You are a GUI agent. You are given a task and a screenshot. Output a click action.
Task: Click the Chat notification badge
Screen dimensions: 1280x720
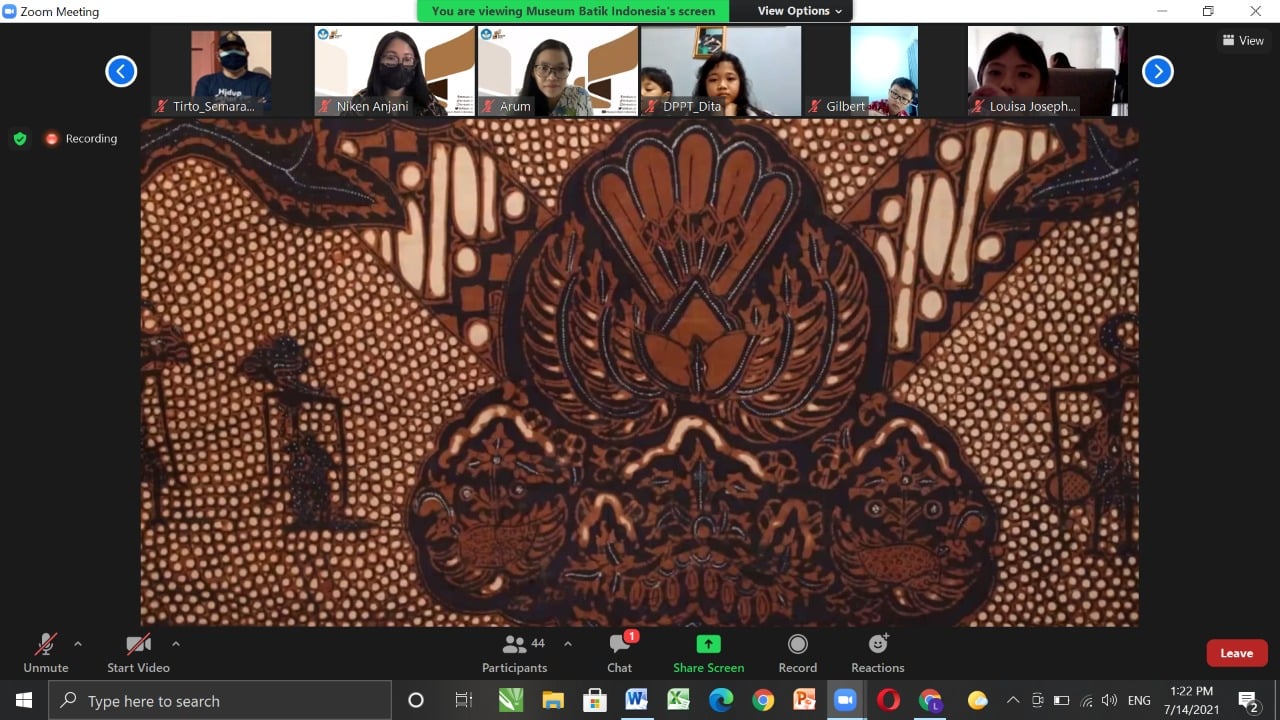pyautogui.click(x=630, y=633)
